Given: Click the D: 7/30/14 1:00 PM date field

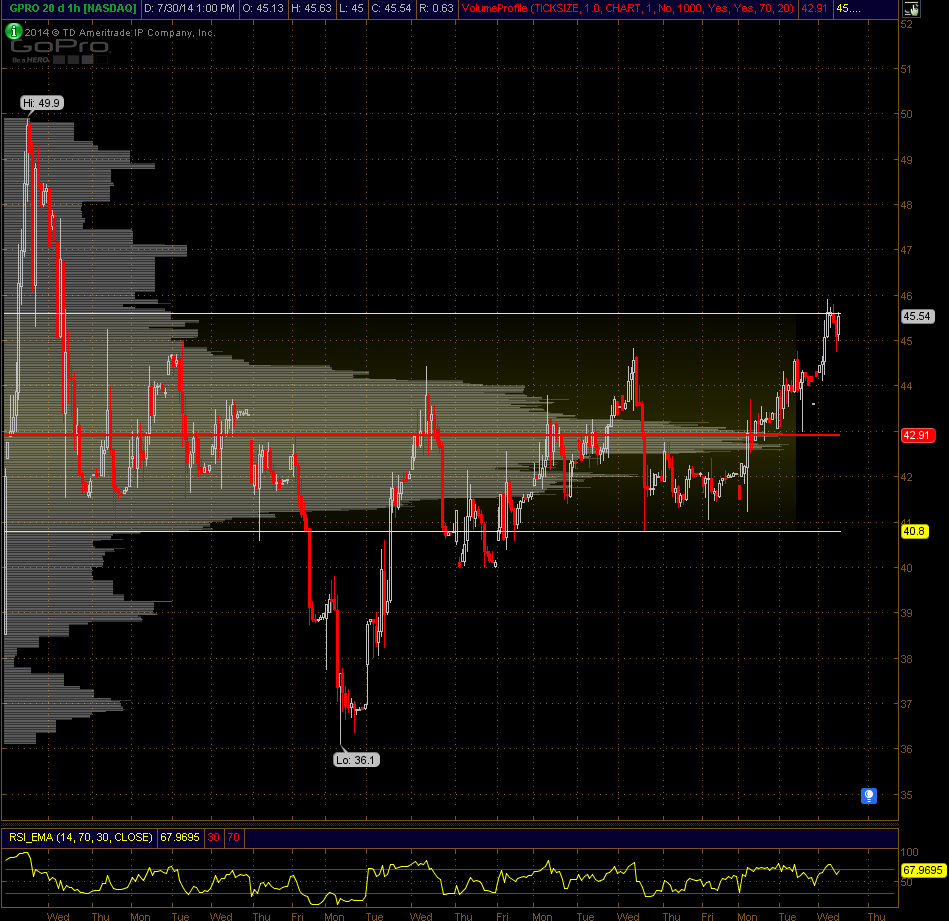Looking at the screenshot, I should pyautogui.click(x=189, y=8).
